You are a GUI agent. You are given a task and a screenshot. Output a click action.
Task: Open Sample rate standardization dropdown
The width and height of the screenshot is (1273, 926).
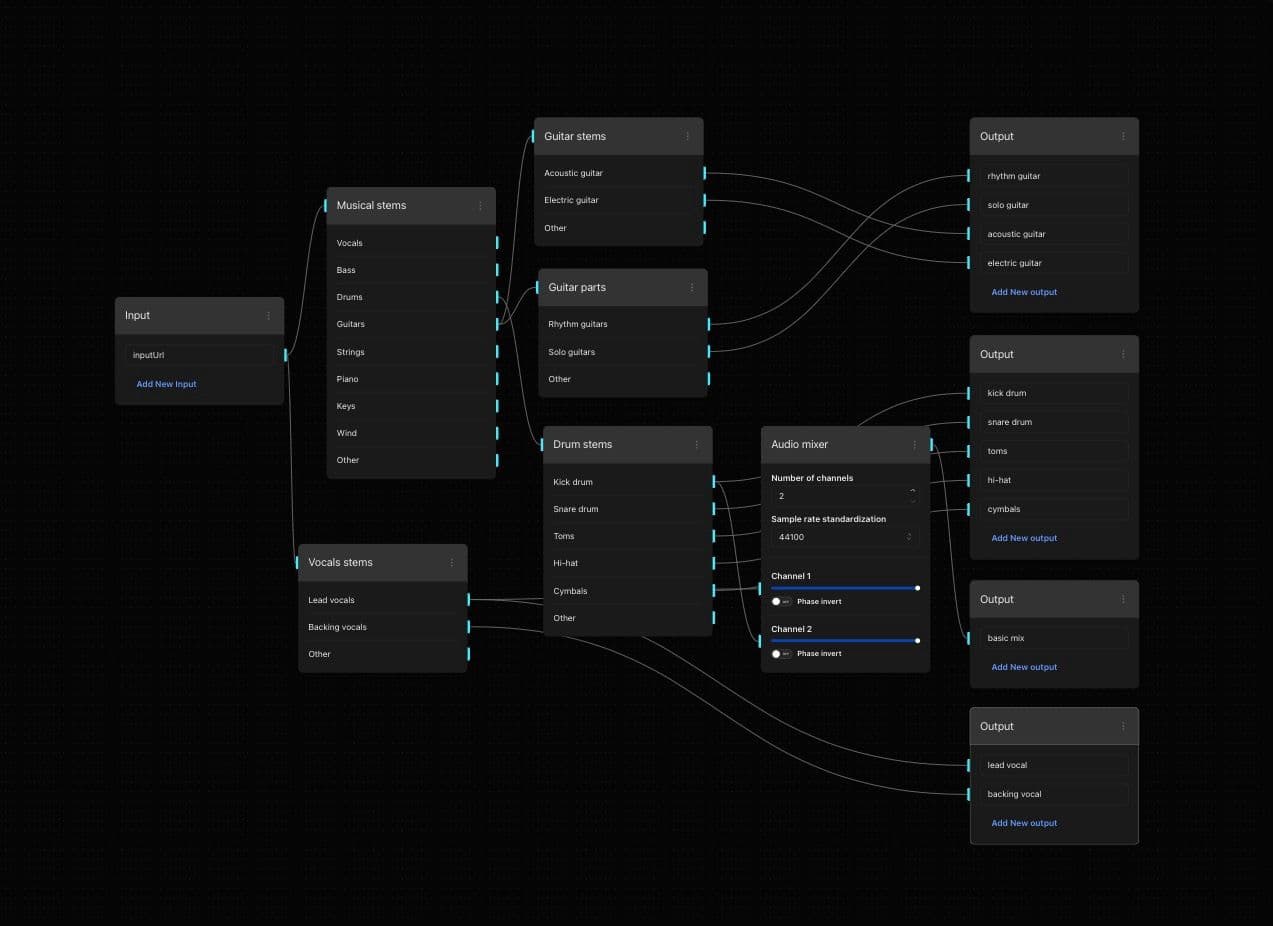[845, 537]
